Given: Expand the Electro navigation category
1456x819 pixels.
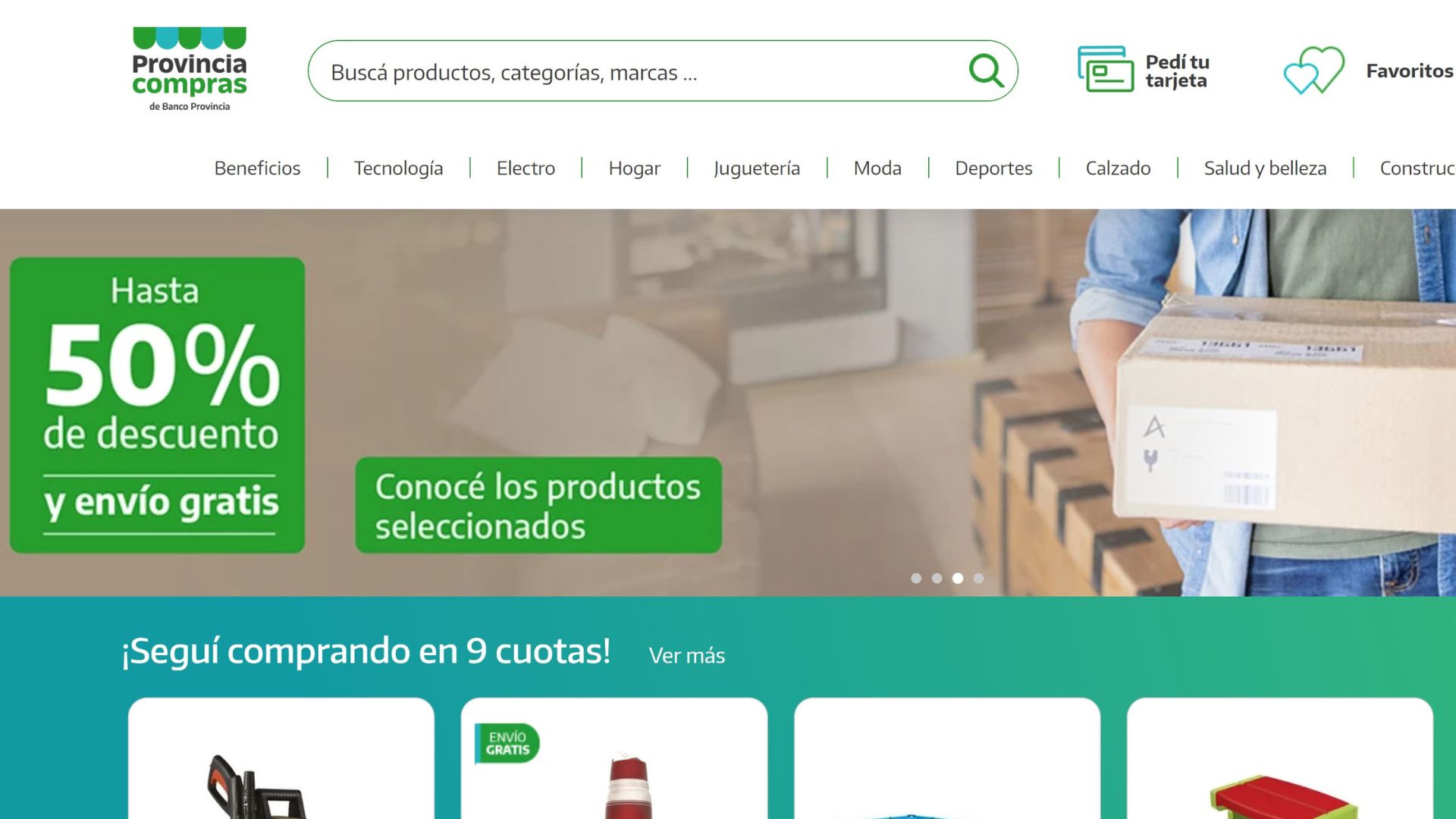Looking at the screenshot, I should click(525, 168).
